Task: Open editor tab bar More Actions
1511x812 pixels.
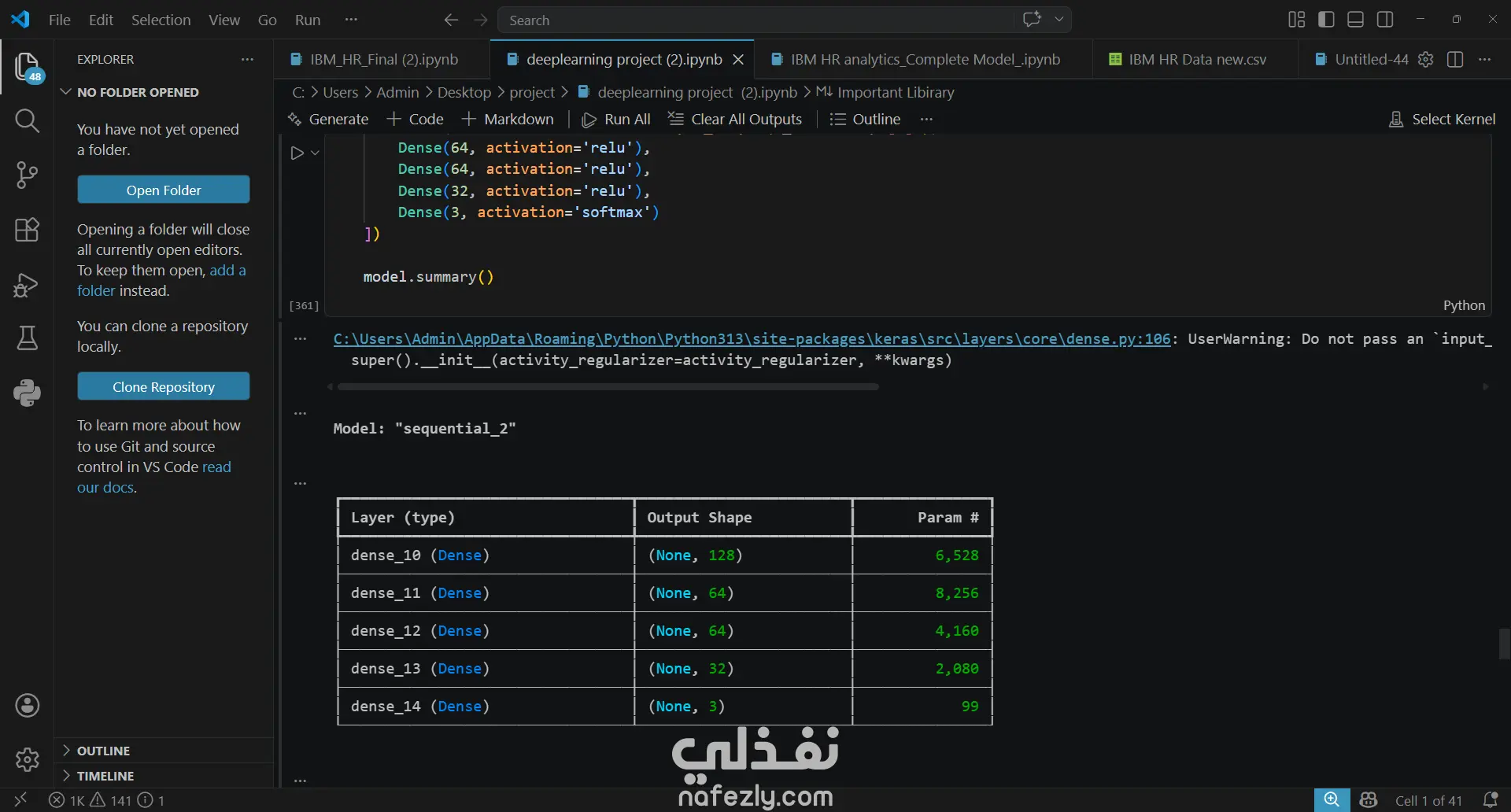Action: click(x=1485, y=60)
